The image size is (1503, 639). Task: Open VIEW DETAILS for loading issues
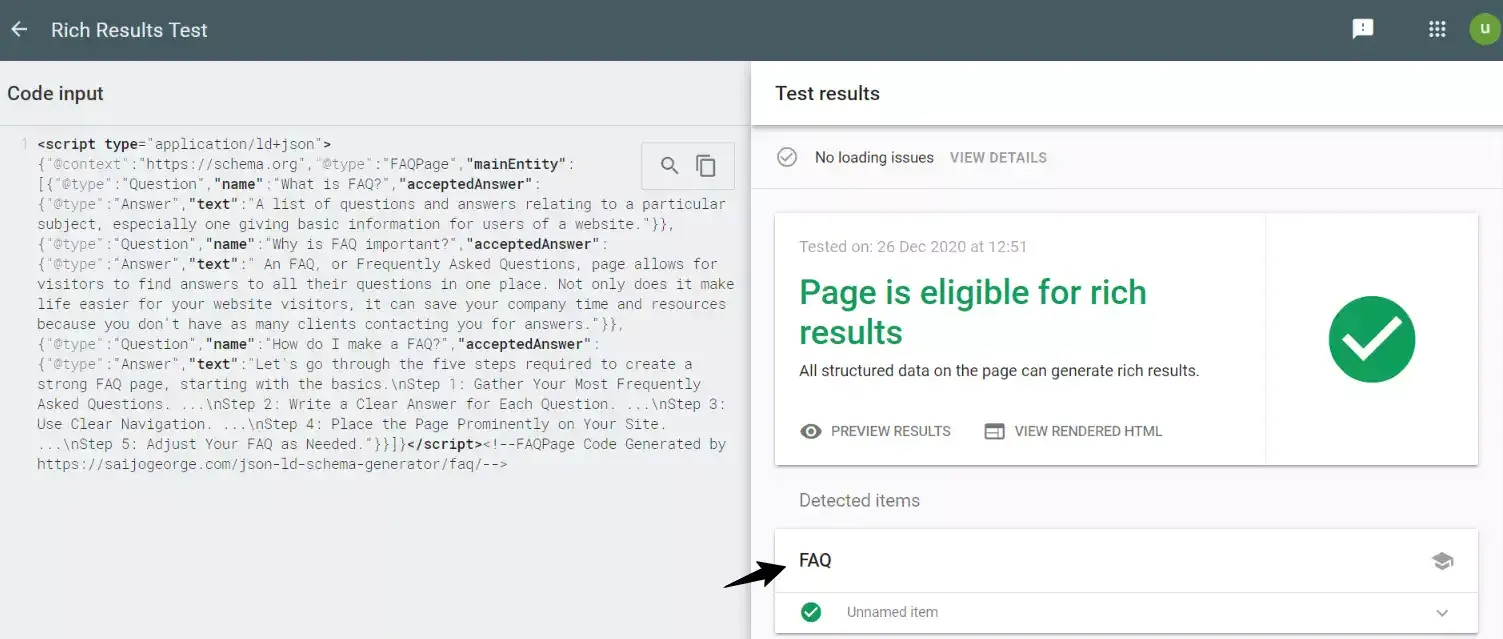coord(998,157)
